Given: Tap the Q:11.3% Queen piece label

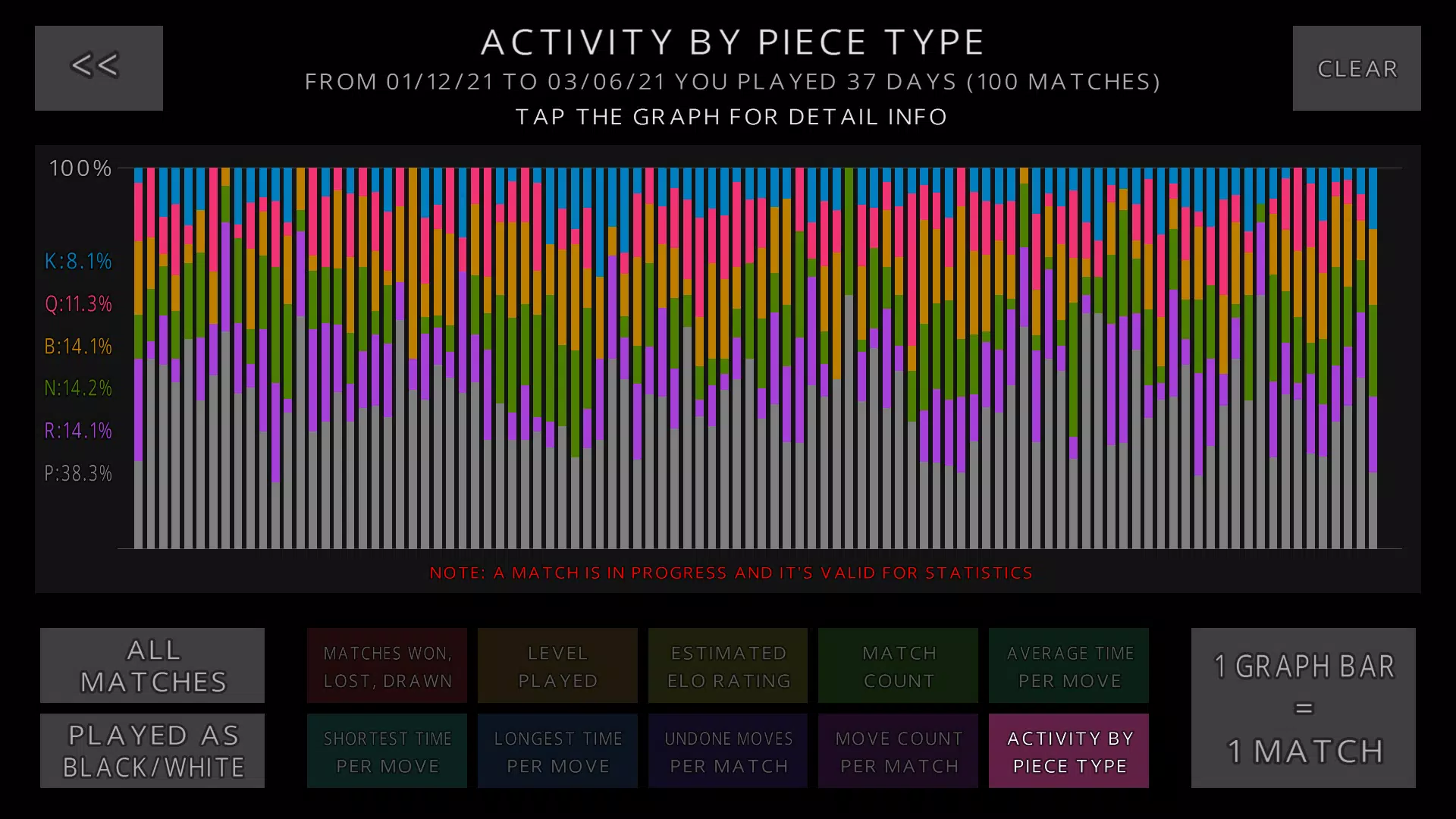Looking at the screenshot, I should (x=77, y=303).
